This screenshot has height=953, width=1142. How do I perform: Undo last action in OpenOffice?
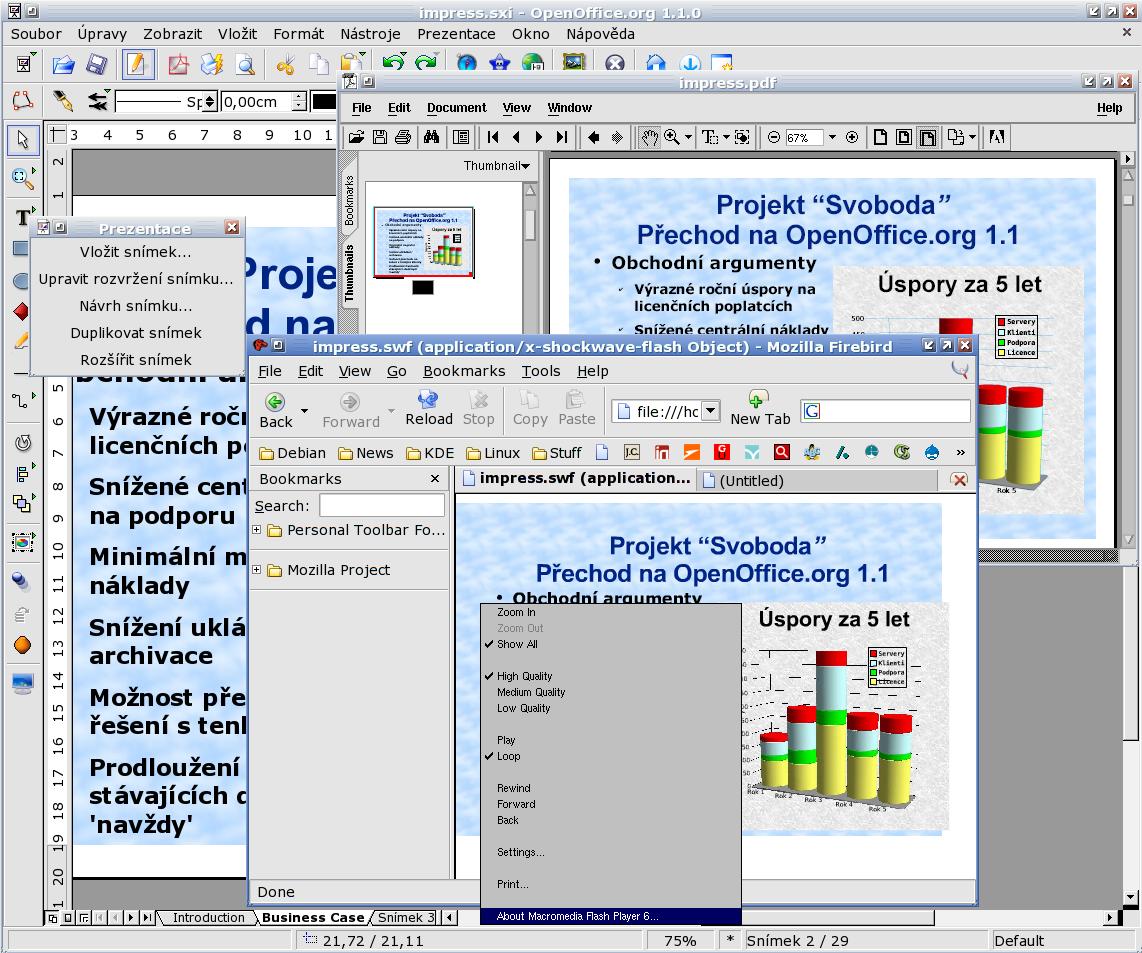click(393, 63)
